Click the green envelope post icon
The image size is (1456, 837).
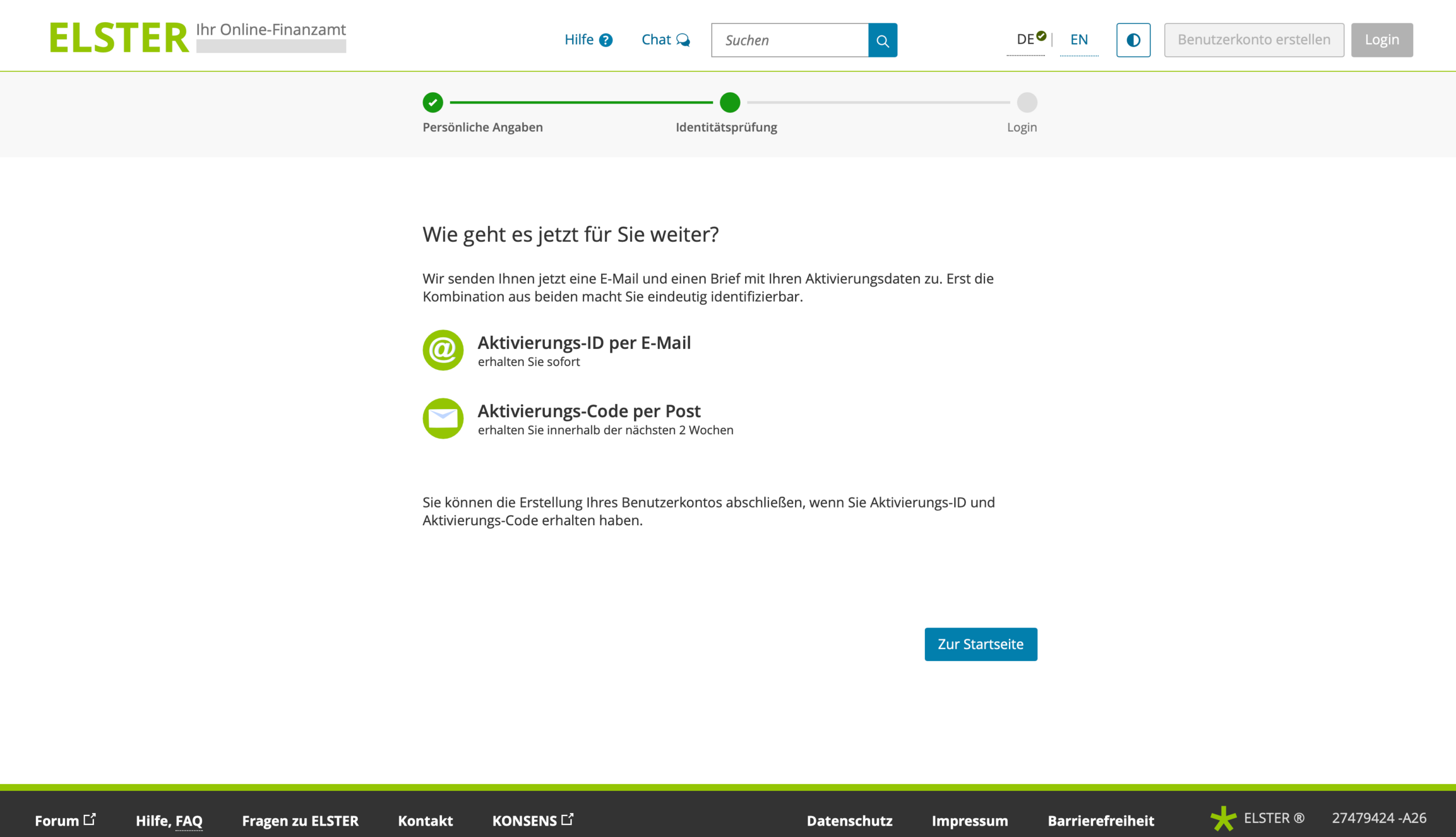[443, 419]
